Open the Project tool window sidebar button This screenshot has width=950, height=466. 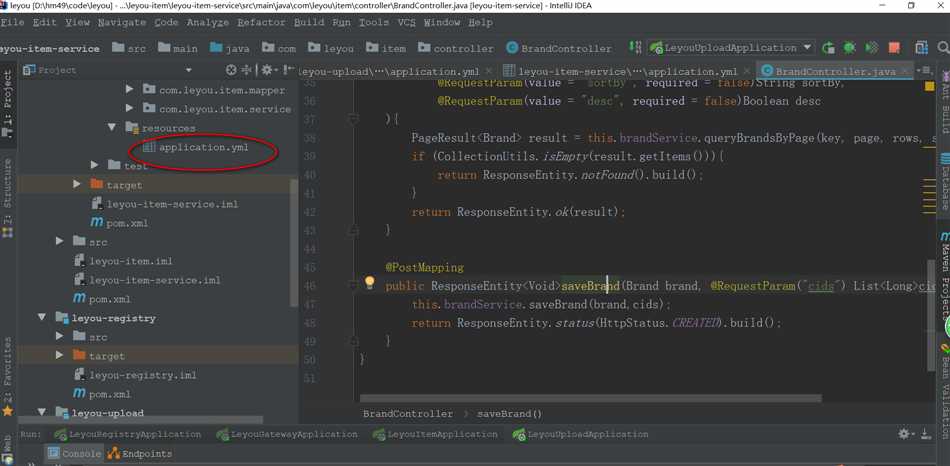point(7,103)
